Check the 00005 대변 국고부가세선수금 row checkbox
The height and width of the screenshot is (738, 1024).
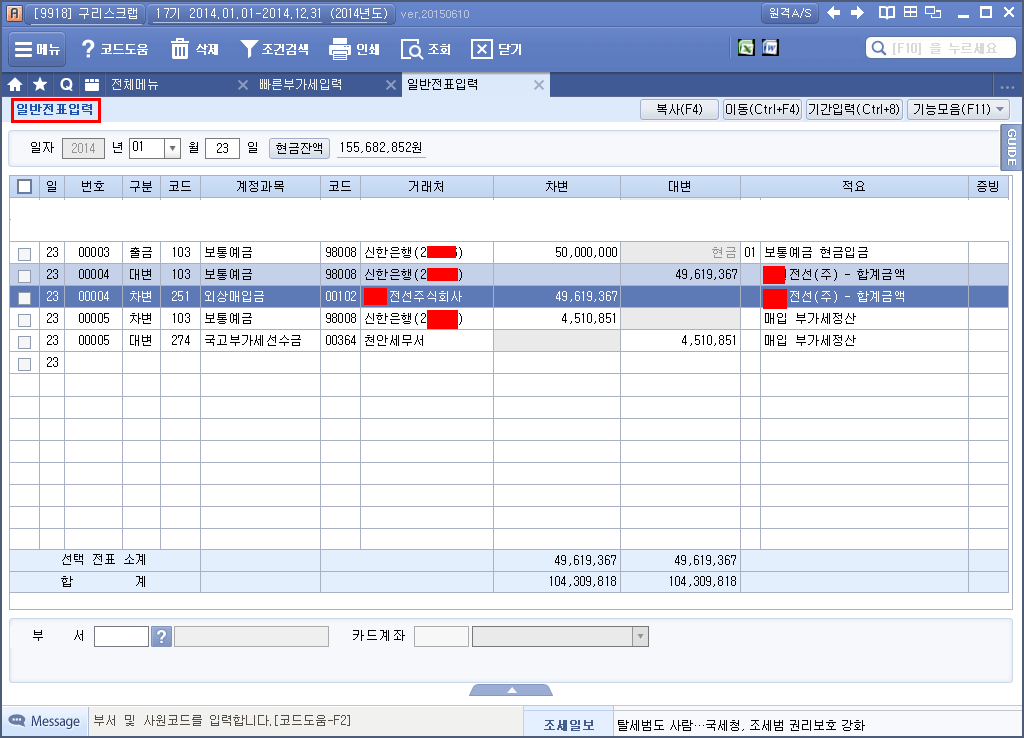(x=25, y=342)
